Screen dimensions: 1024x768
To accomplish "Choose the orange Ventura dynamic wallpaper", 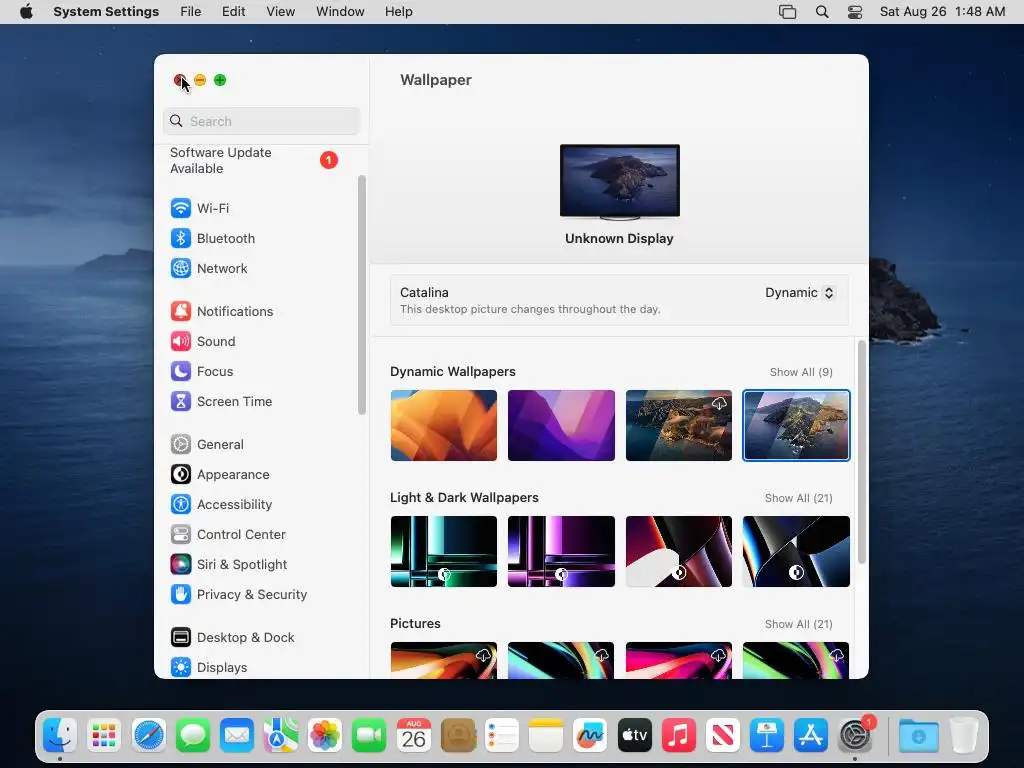I will click(x=444, y=426).
